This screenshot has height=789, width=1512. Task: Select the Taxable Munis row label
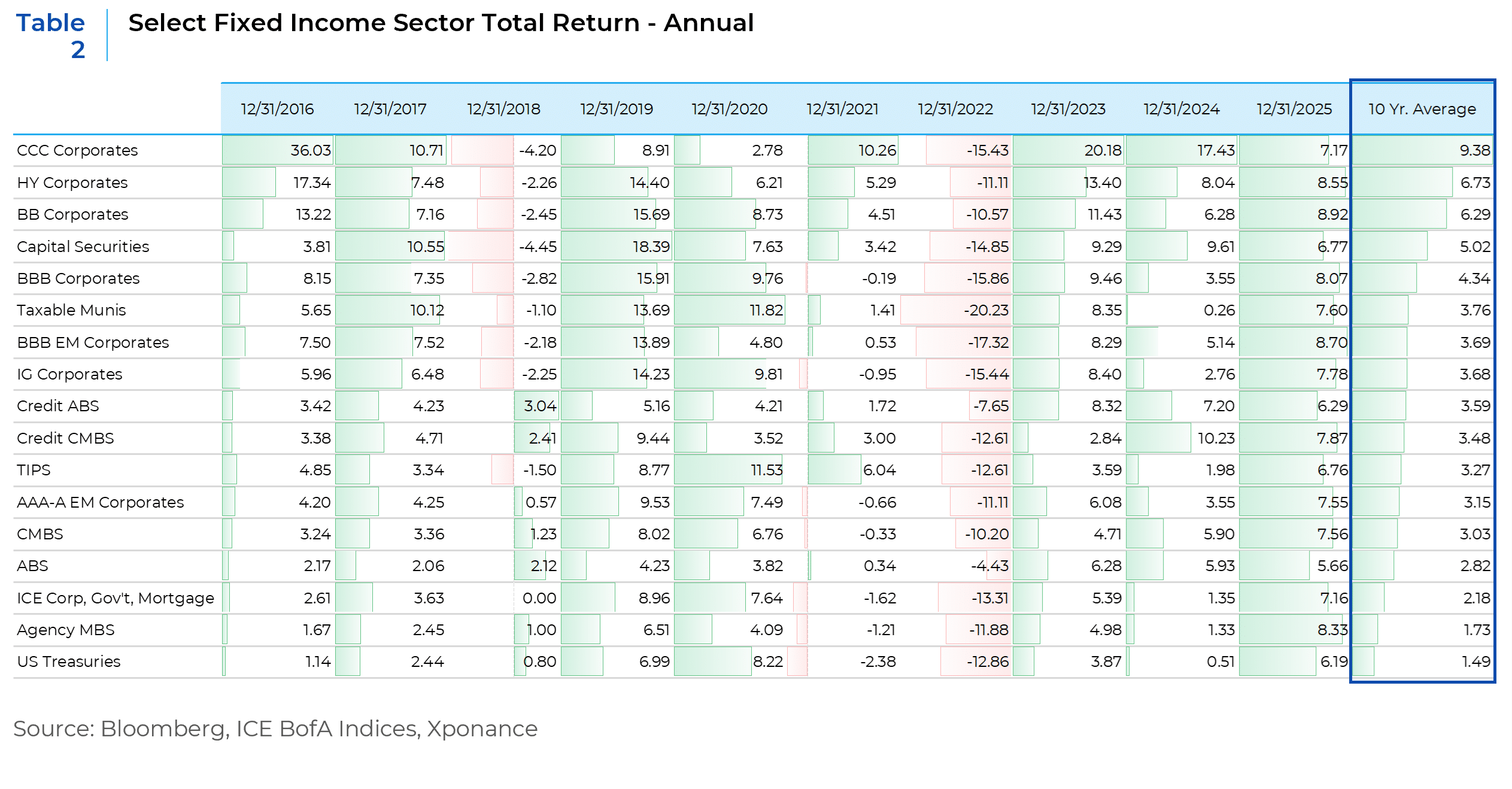[x=71, y=310]
